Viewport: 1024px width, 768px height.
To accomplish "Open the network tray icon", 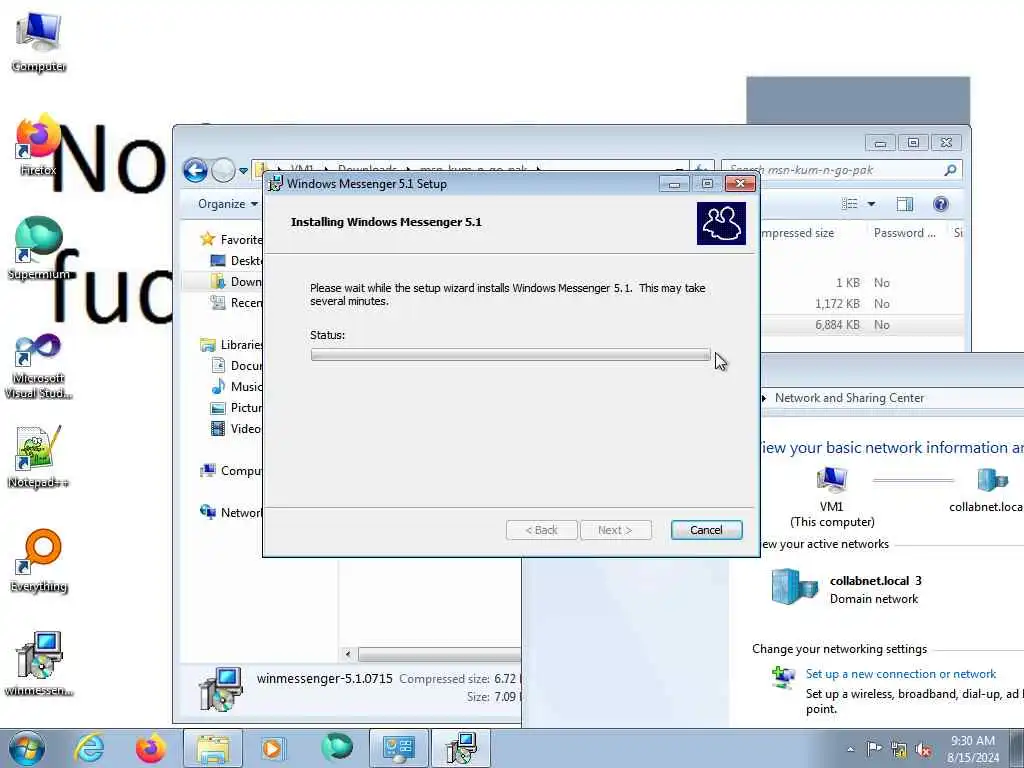I will [x=899, y=750].
